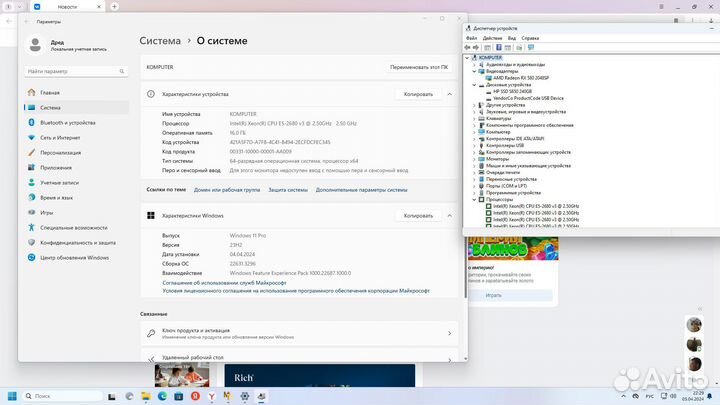Collapse Дисковые устройства node
Screen dimensions: 720x405
pos(474,85)
